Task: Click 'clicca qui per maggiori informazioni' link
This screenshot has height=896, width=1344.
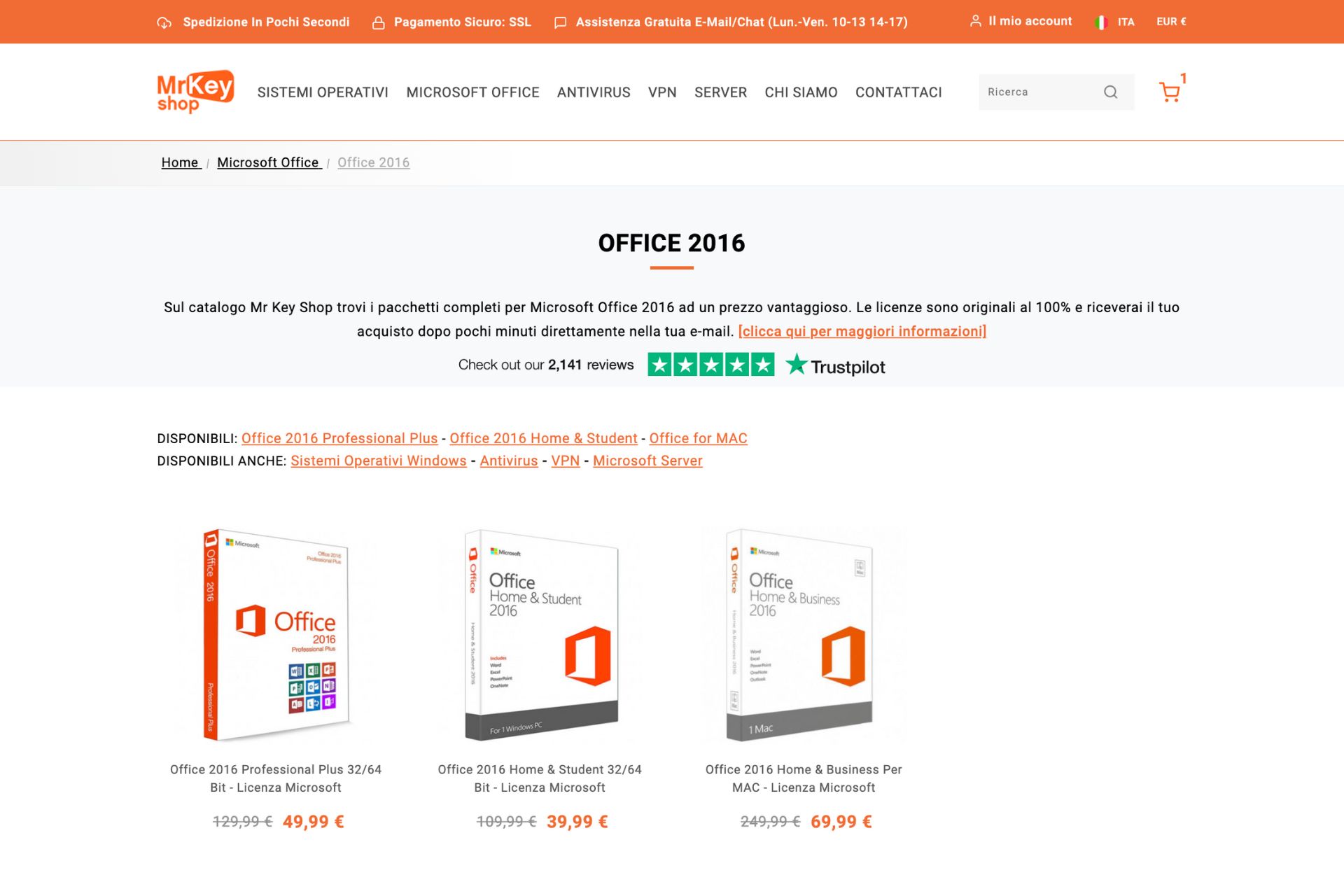Action: click(x=862, y=331)
